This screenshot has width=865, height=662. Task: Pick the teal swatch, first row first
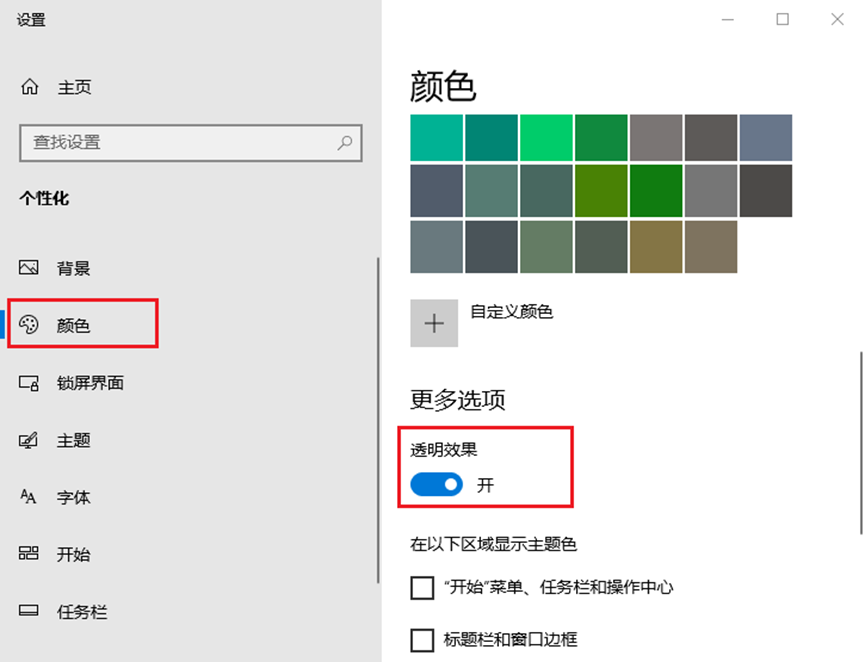436,138
